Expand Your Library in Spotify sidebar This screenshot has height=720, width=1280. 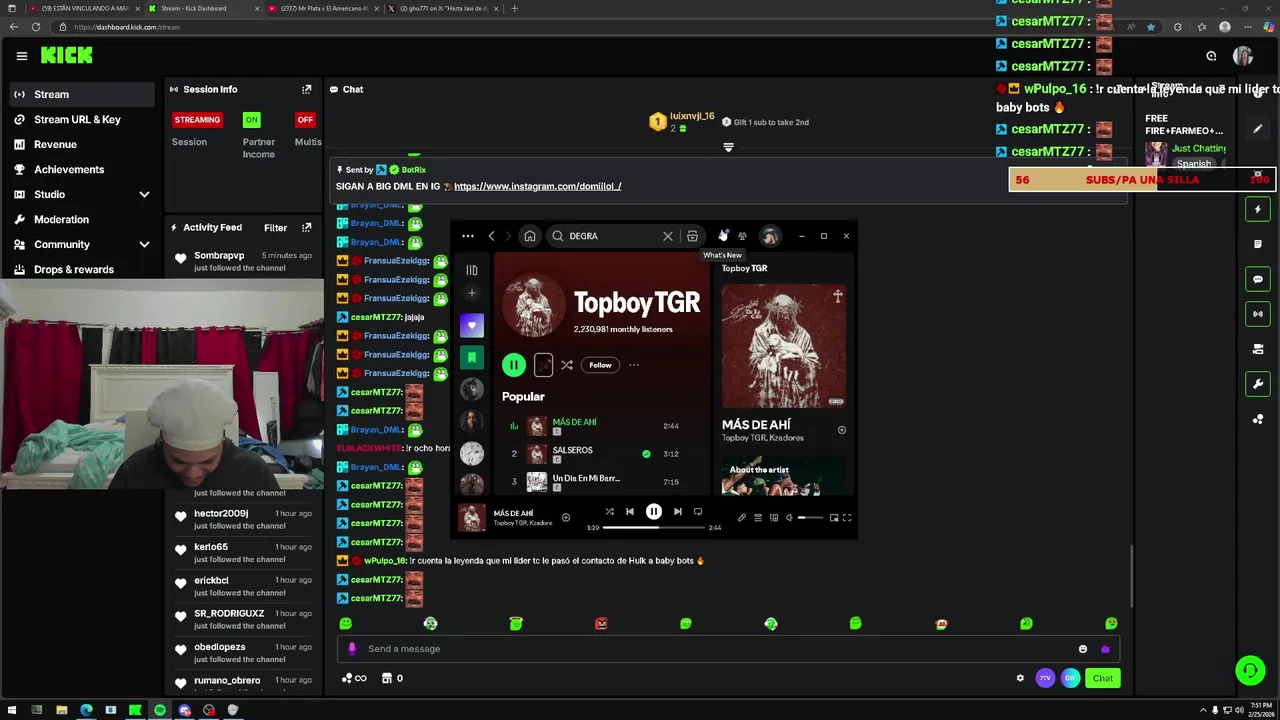pos(472,270)
